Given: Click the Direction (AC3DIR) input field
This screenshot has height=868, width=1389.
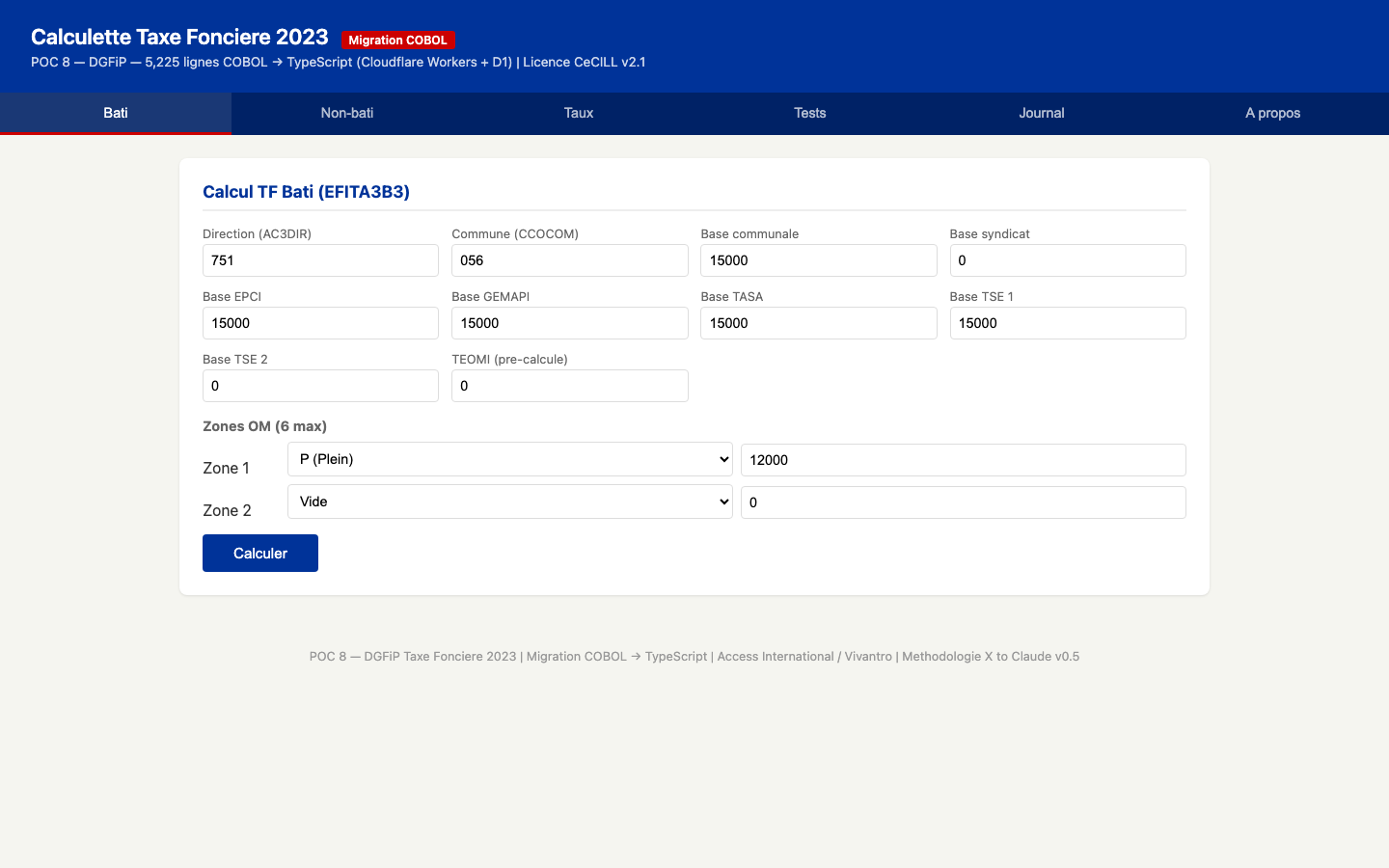Looking at the screenshot, I should tap(320, 260).
